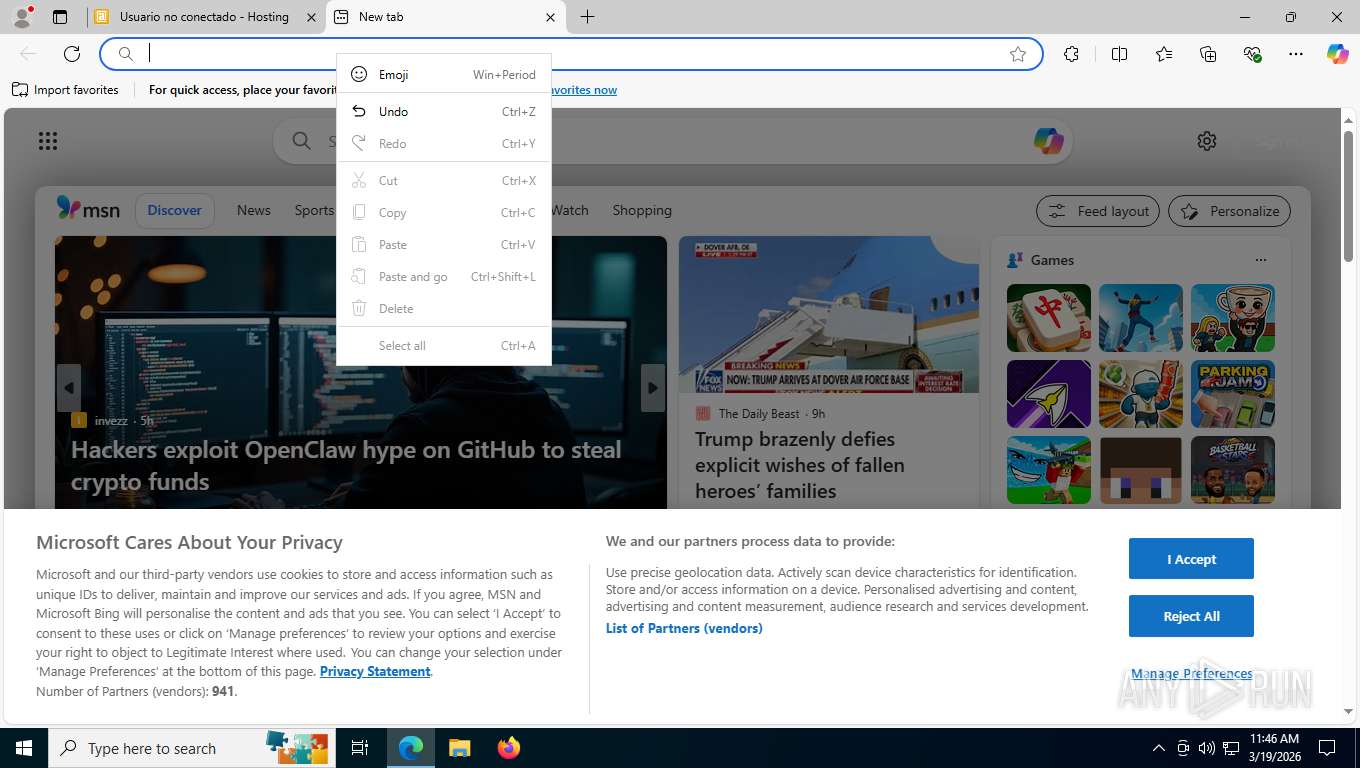Select Emoji in the context menu
This screenshot has height=768, width=1360.
[443, 74]
